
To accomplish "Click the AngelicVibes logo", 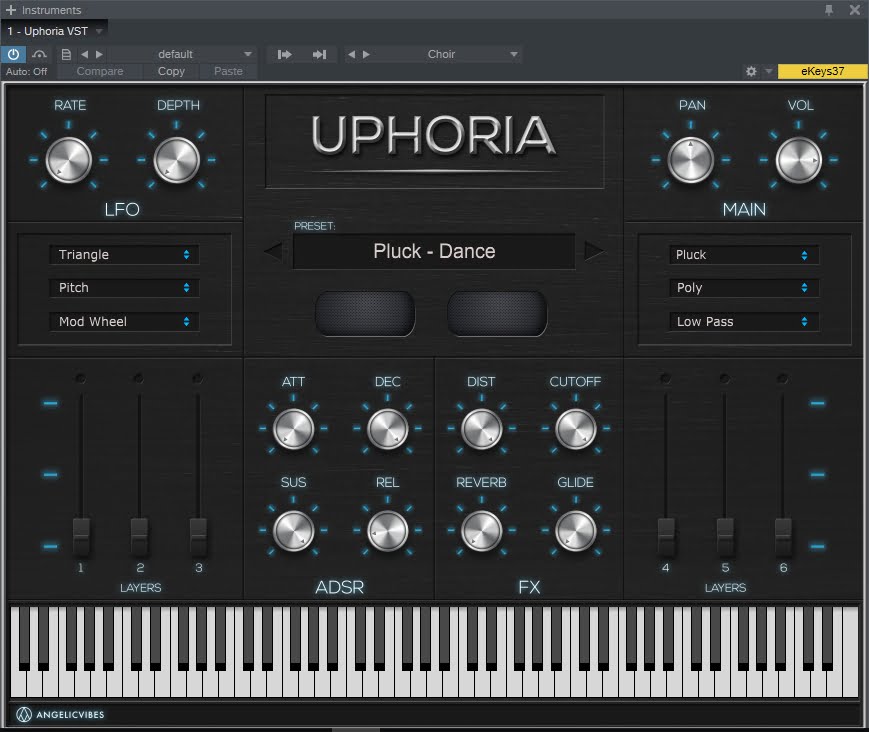I will 60,714.
